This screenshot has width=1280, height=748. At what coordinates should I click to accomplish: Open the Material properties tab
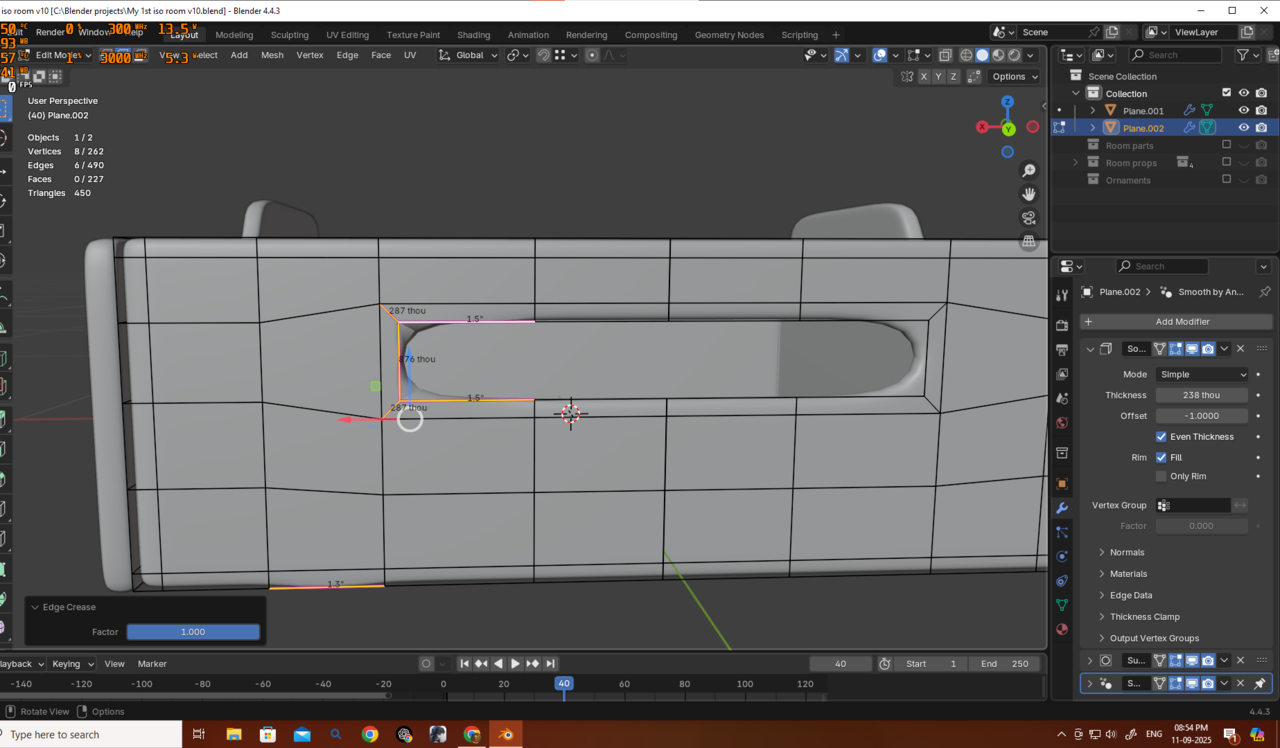(1062, 630)
